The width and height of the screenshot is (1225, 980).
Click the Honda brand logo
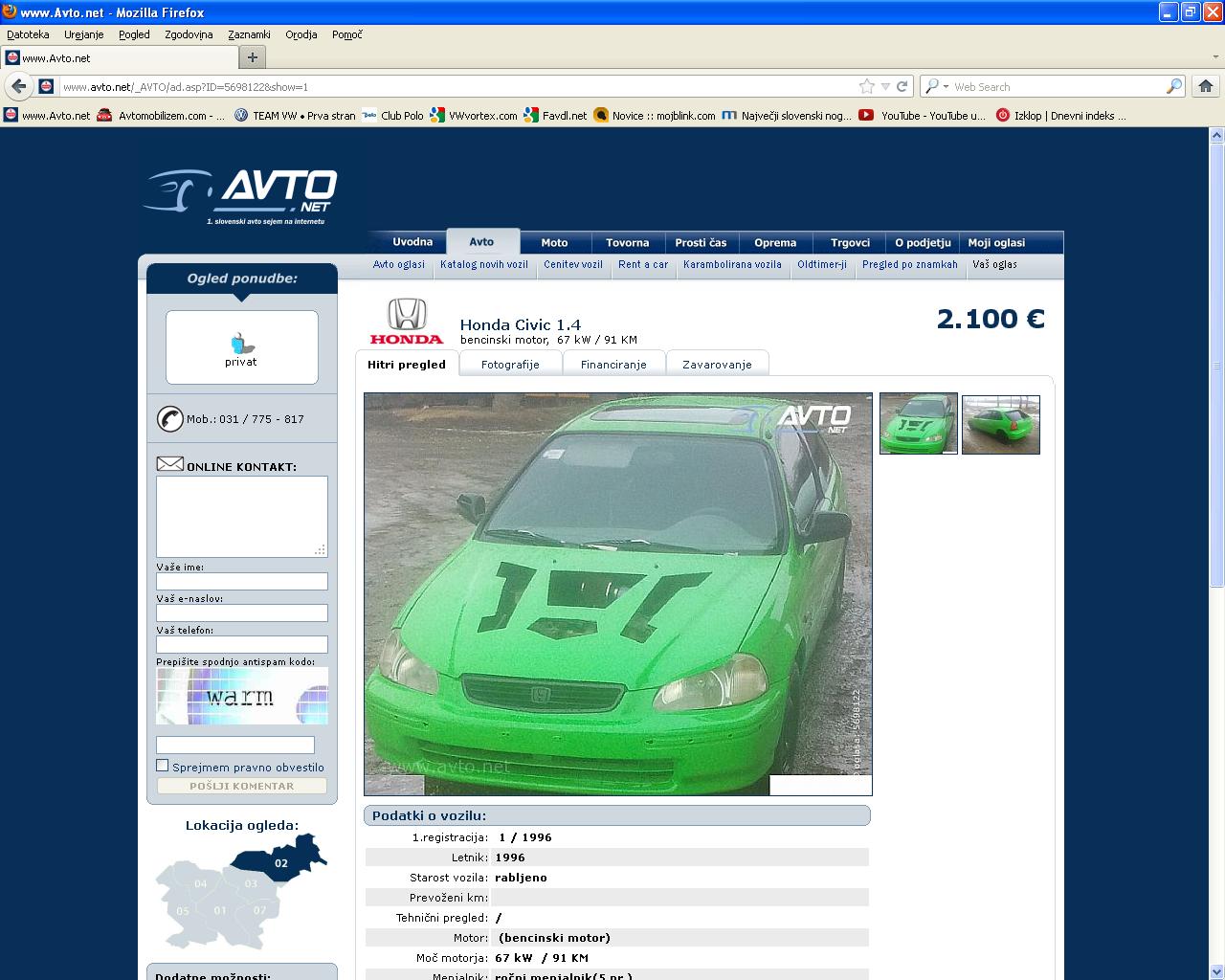click(407, 322)
